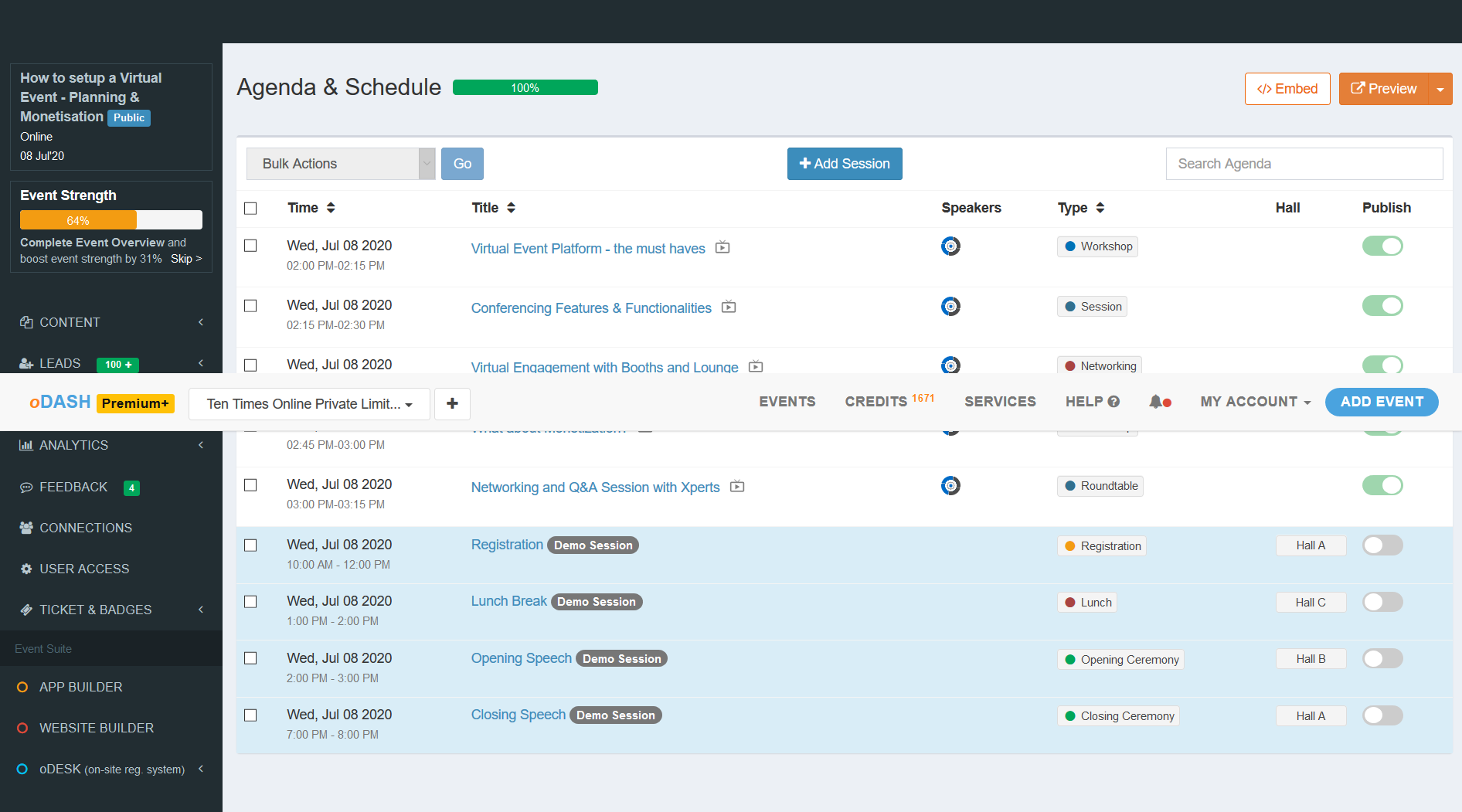Click the plus icon next to organisation selector
The image size is (1462, 812).
click(x=452, y=403)
